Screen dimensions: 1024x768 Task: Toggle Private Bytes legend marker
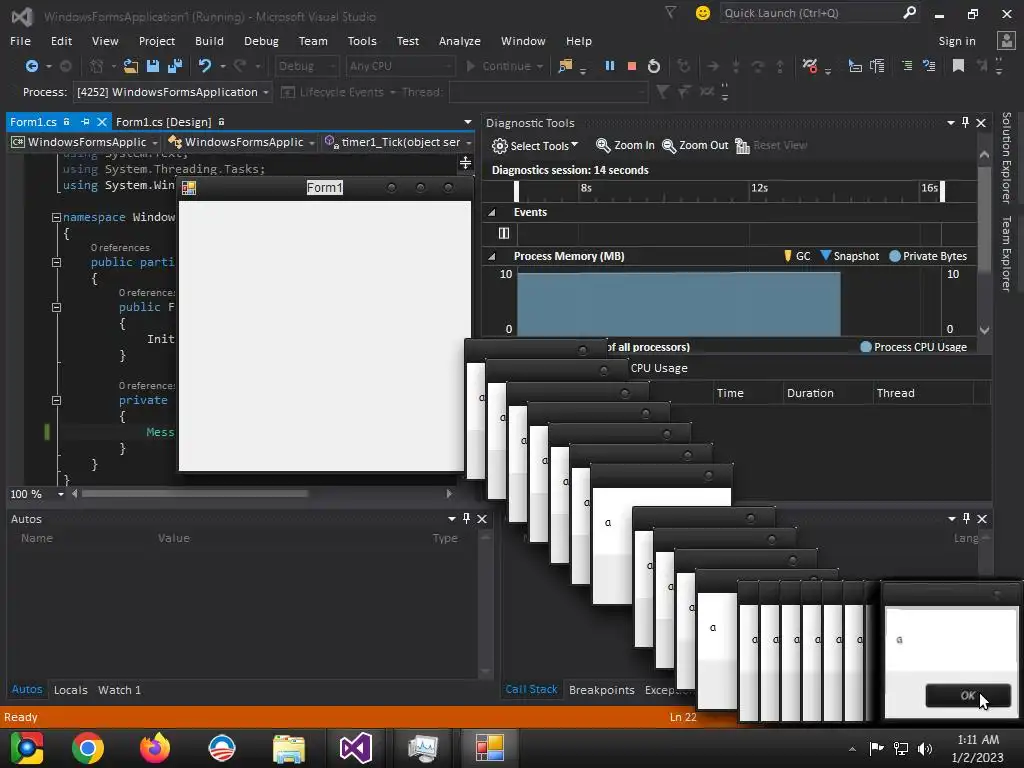(x=895, y=256)
